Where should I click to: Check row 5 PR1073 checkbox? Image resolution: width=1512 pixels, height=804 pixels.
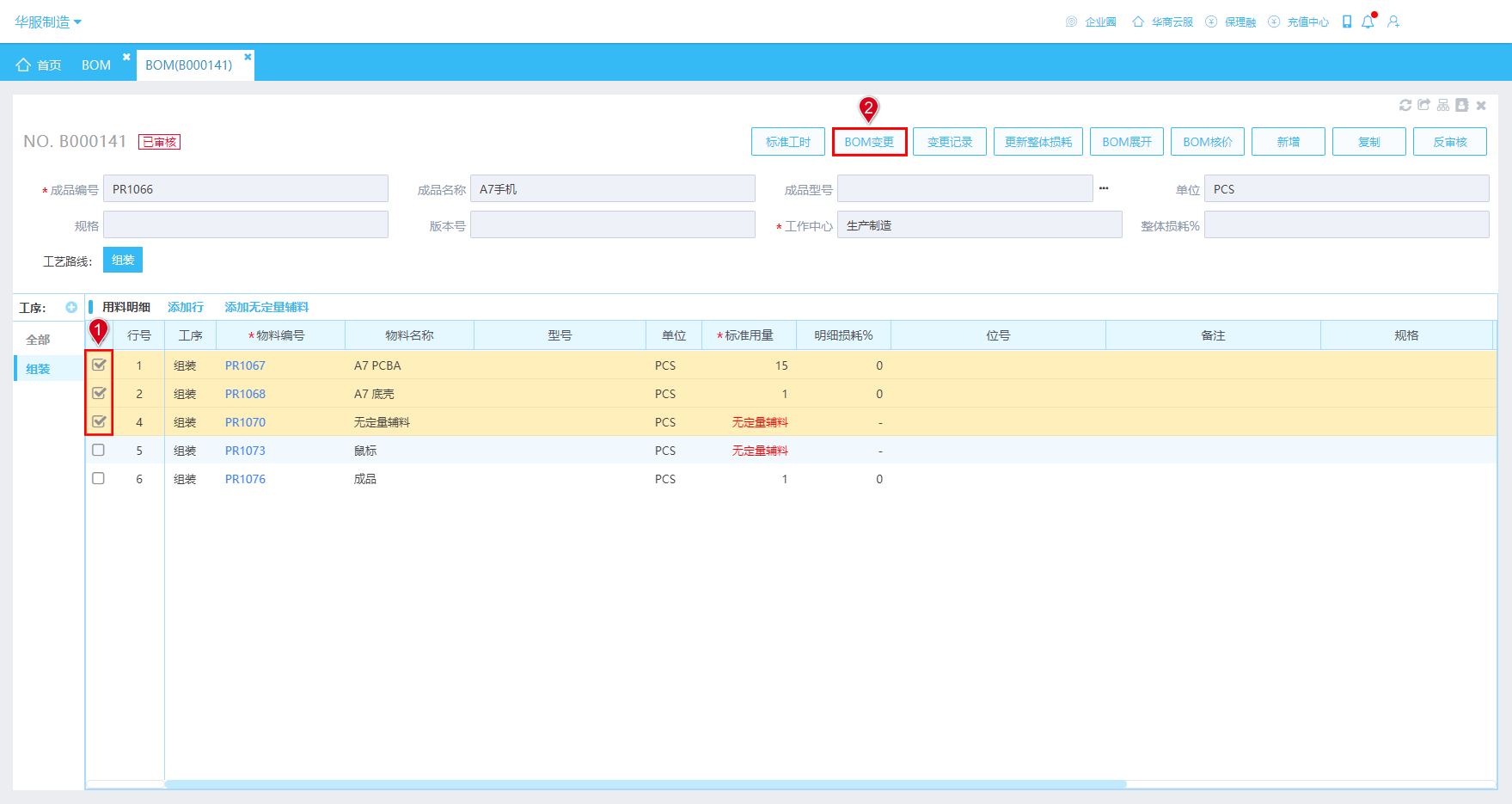click(x=98, y=450)
